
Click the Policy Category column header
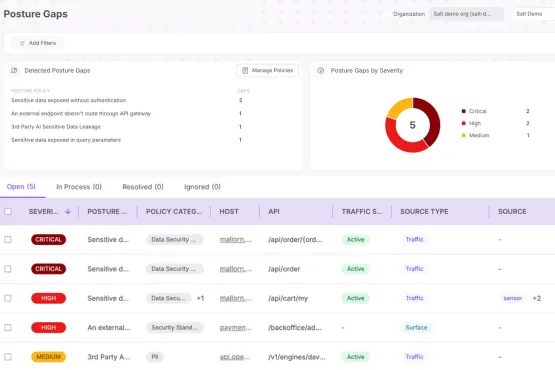[174, 211]
